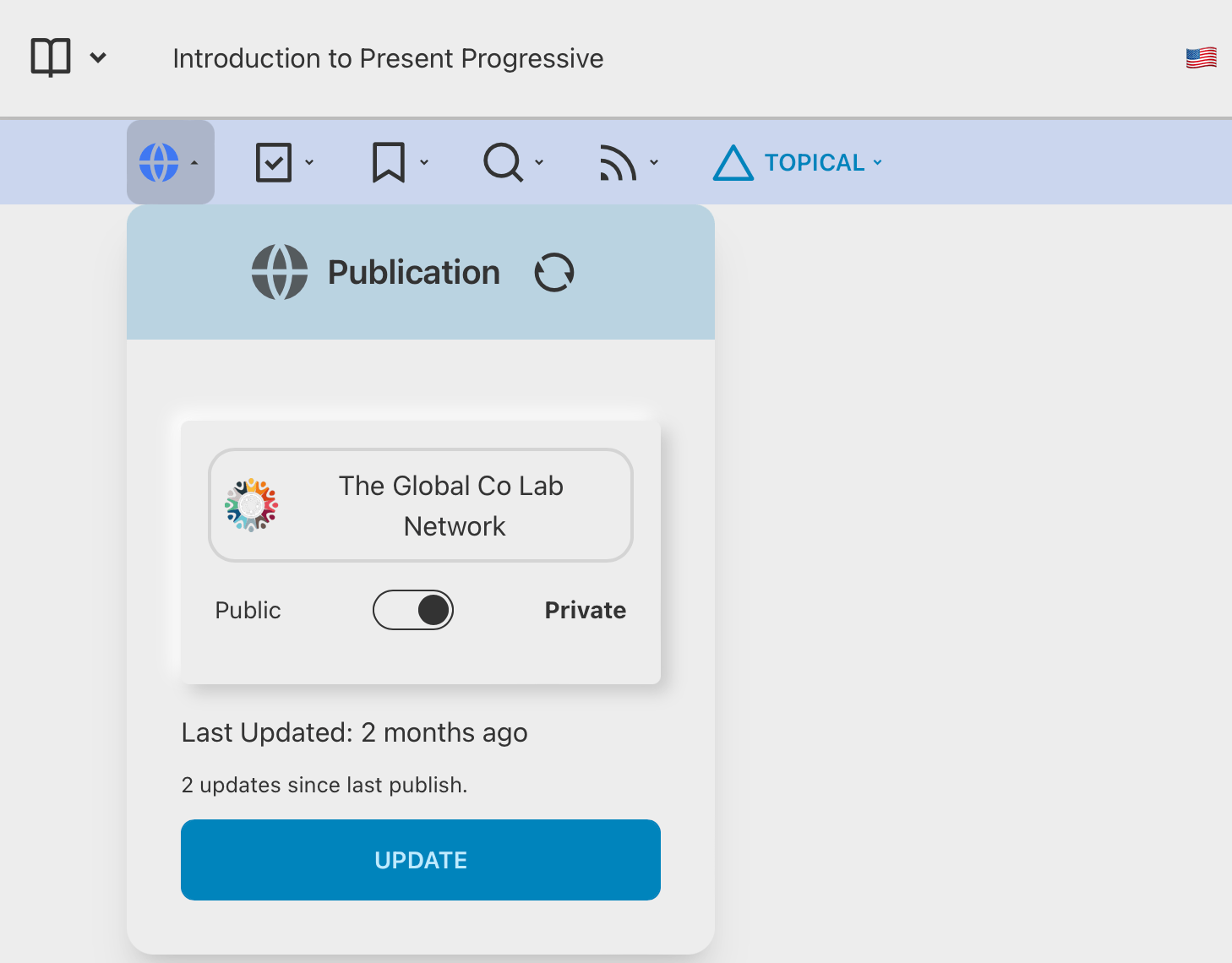Click the UPDATE button
The width and height of the screenshot is (1232, 963).
tap(421, 860)
